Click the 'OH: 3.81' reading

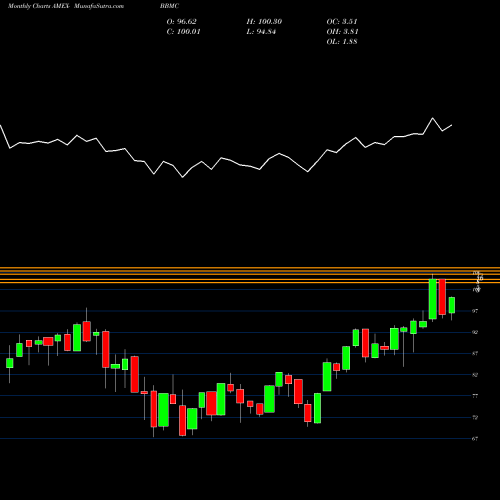343,32
